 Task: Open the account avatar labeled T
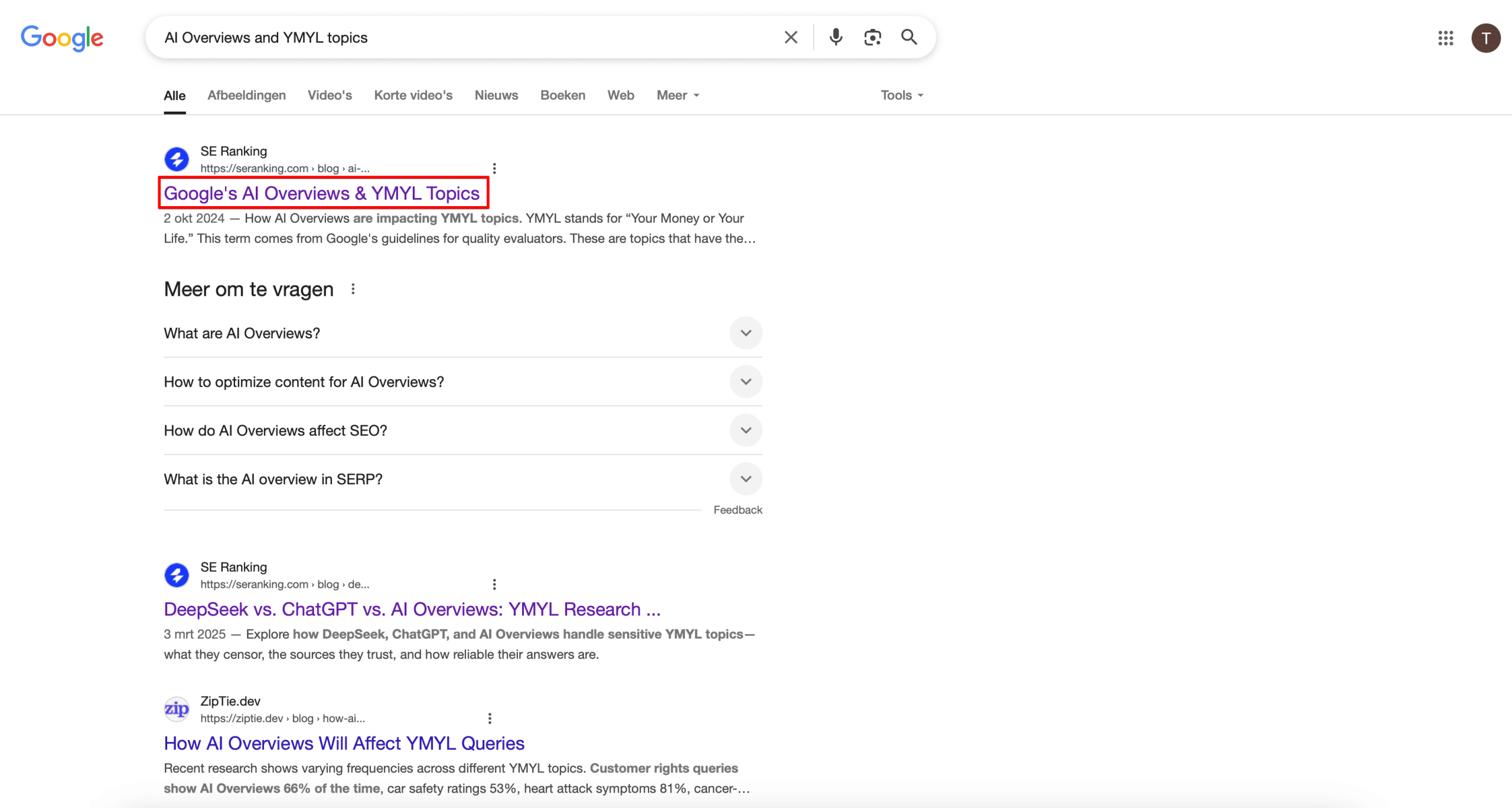pos(1485,38)
